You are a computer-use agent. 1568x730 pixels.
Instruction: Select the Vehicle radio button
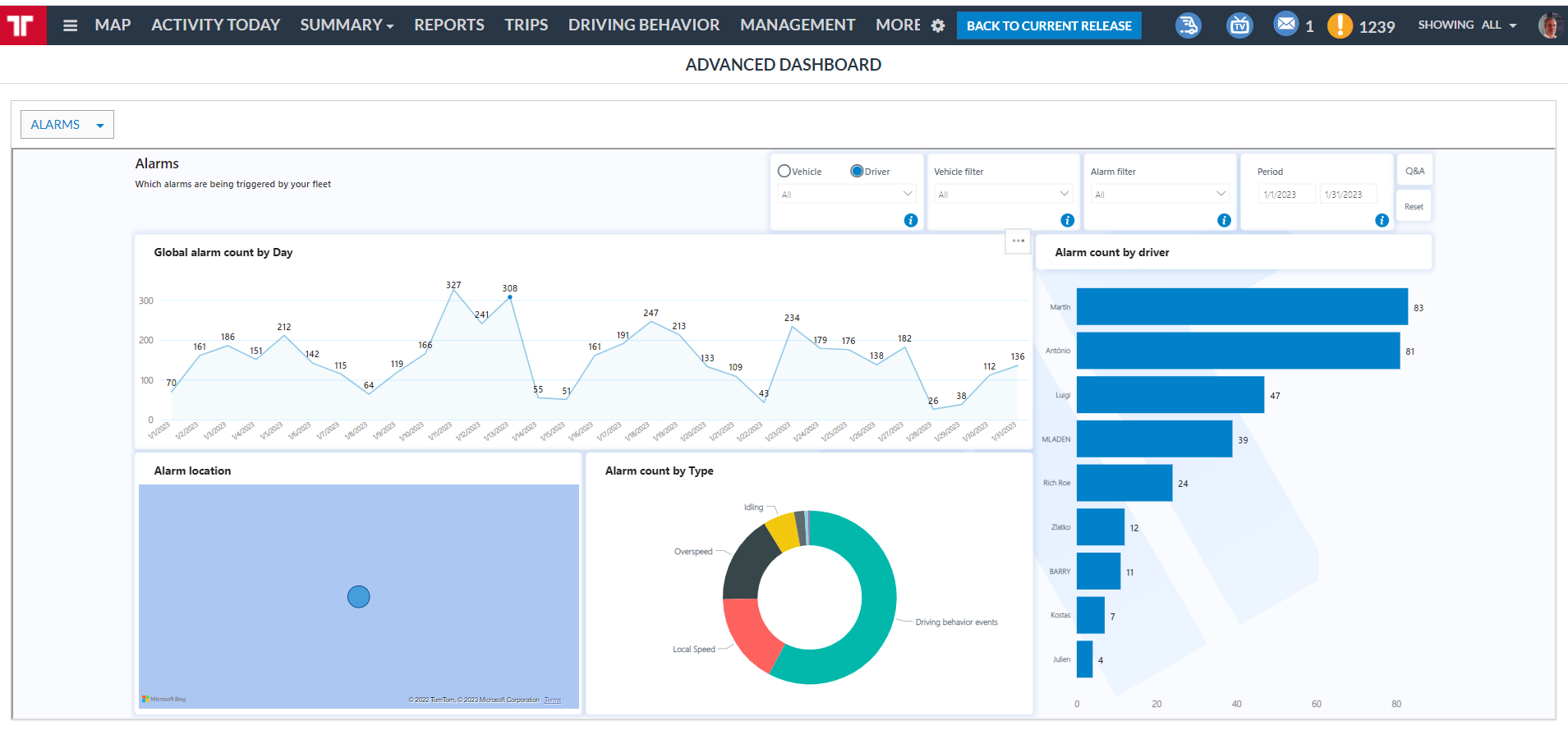tap(784, 171)
